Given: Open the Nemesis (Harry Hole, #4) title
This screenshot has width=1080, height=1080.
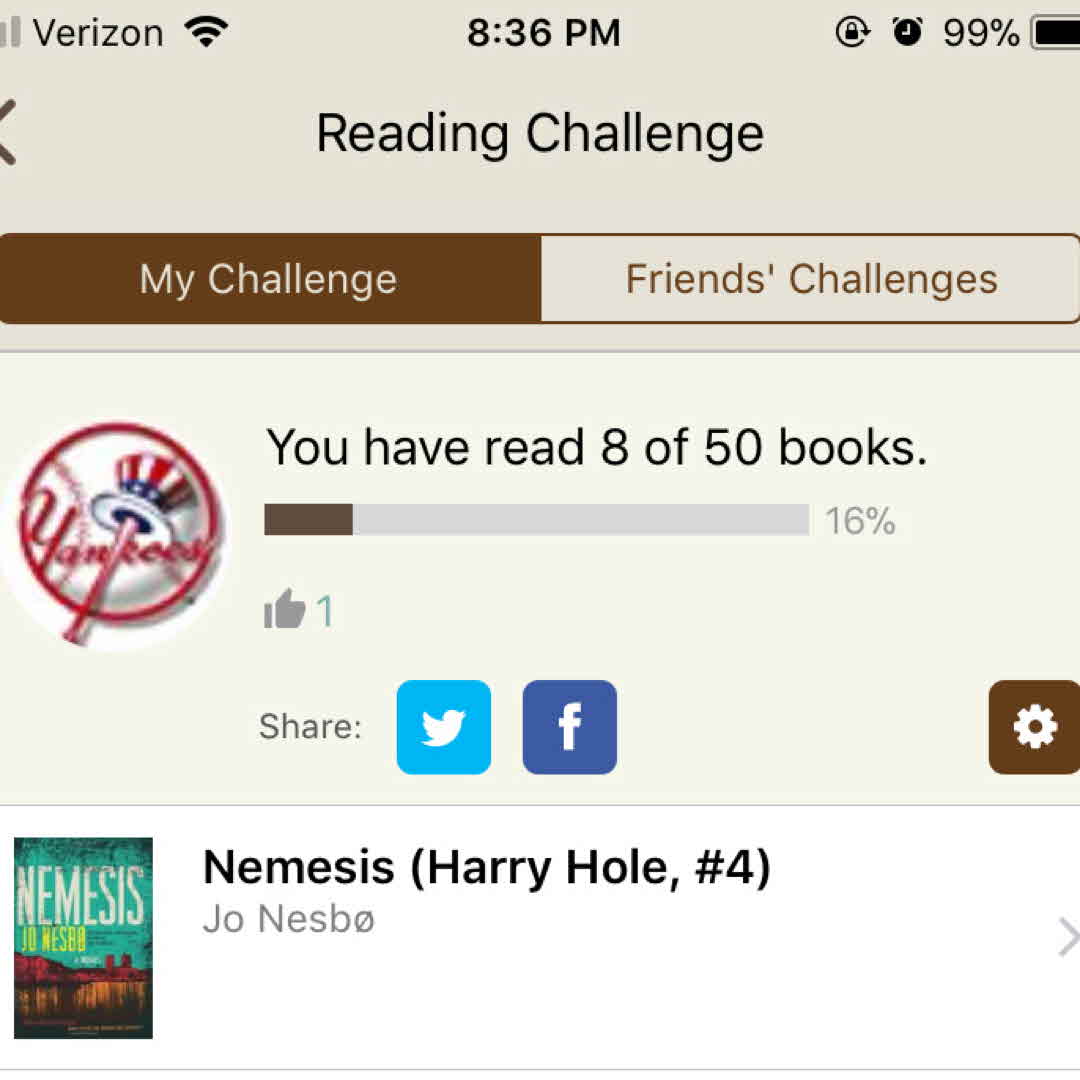Looking at the screenshot, I should [x=487, y=868].
